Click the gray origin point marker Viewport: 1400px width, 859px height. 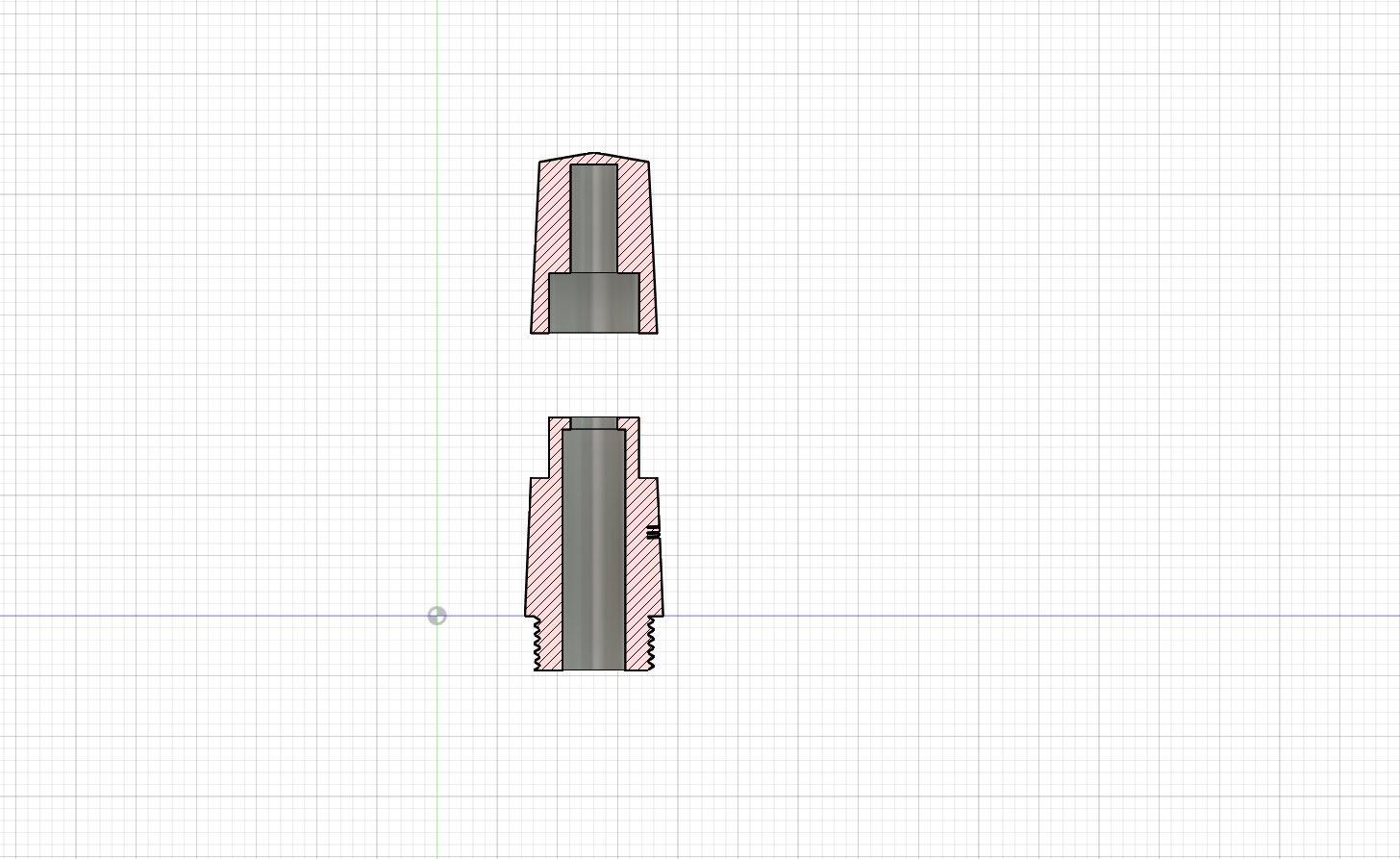tap(437, 616)
